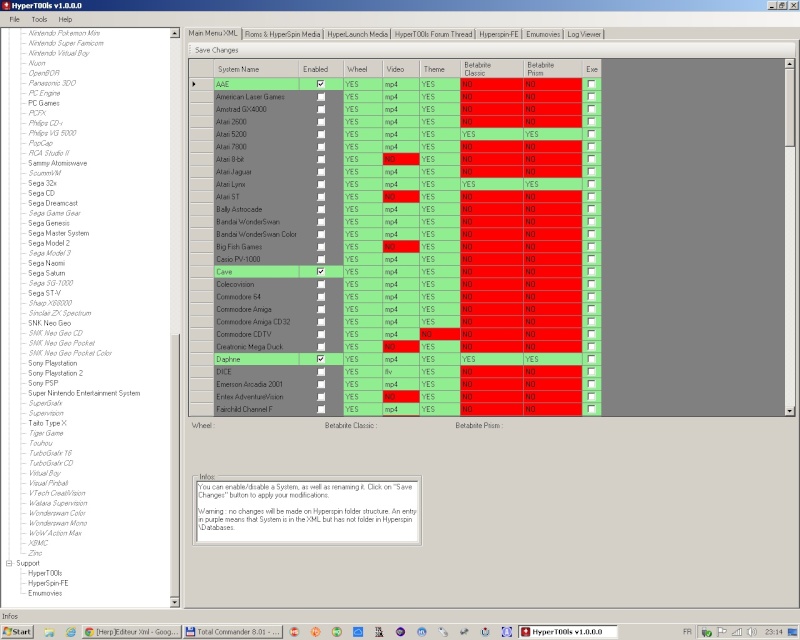This screenshot has width=800, height=640.
Task: Click the black and white TM taskbar icon
Action: [379, 632]
